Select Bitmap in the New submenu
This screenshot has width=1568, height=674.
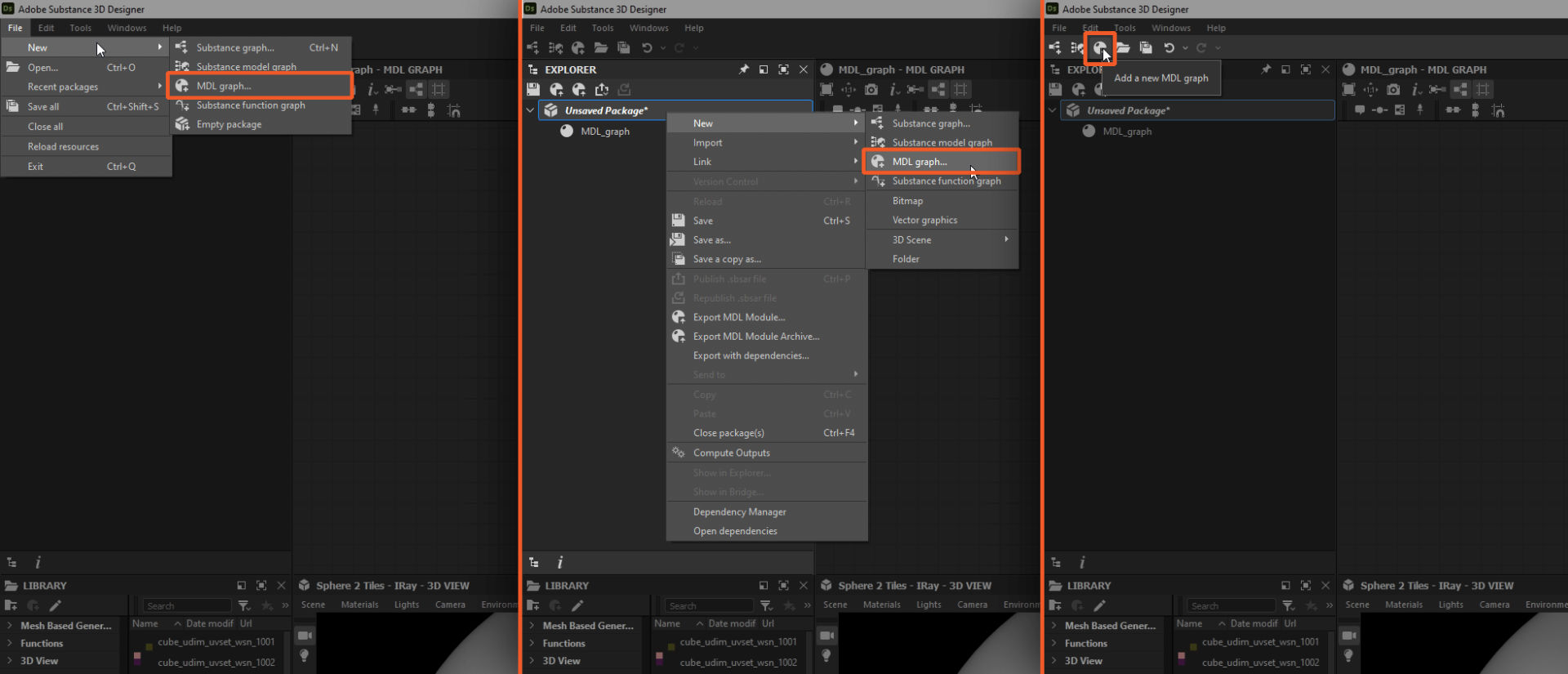(942, 200)
